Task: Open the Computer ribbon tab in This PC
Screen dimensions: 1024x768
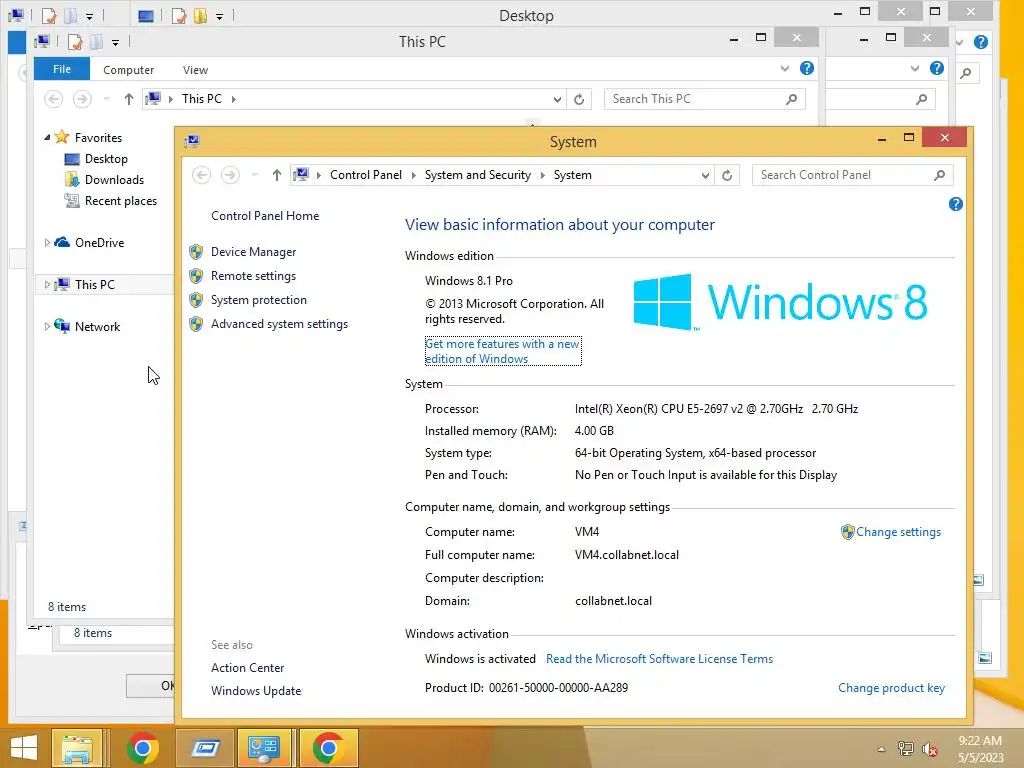Action: pyautogui.click(x=129, y=70)
